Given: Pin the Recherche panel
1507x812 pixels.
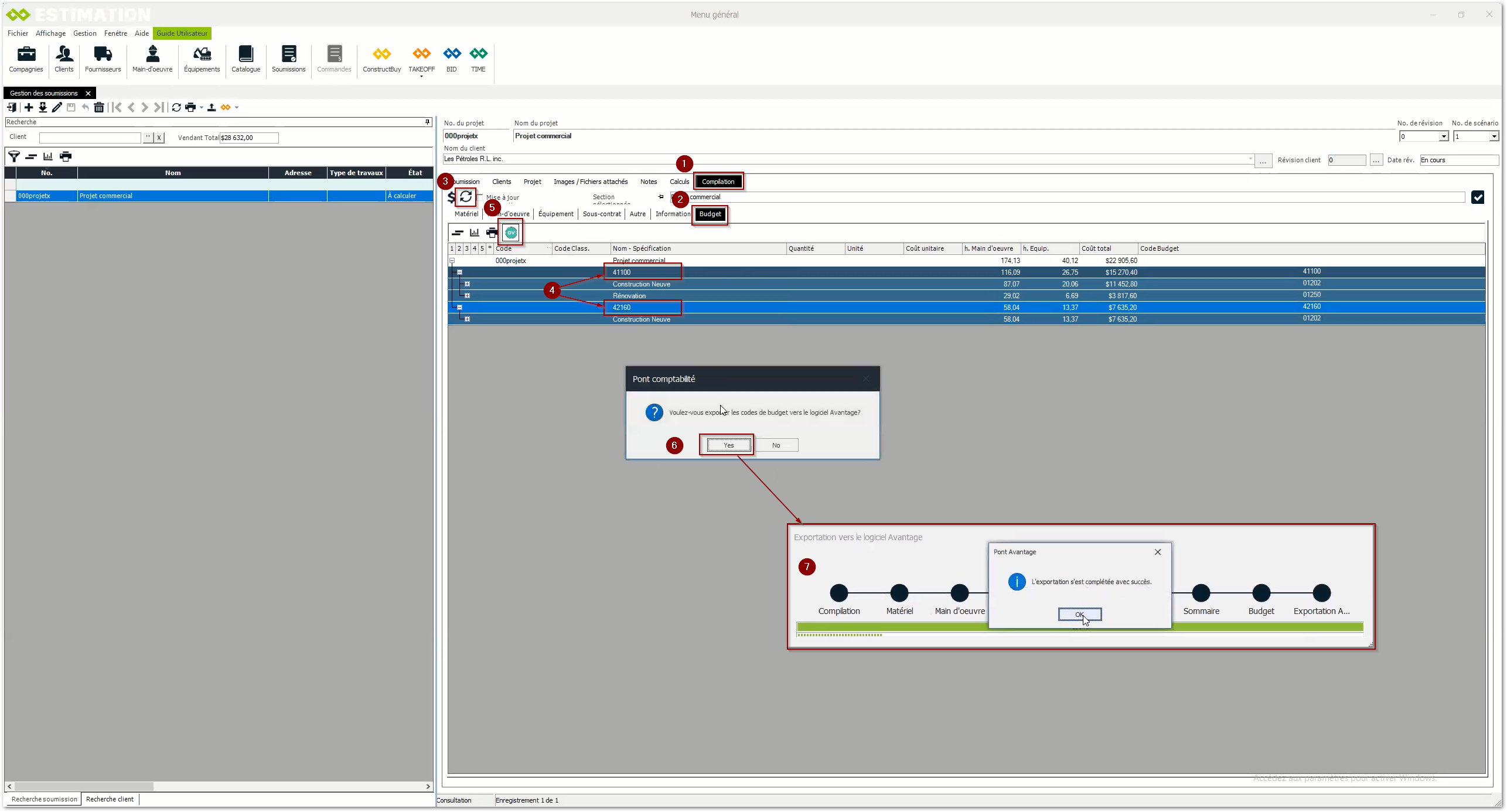Looking at the screenshot, I should 427,122.
